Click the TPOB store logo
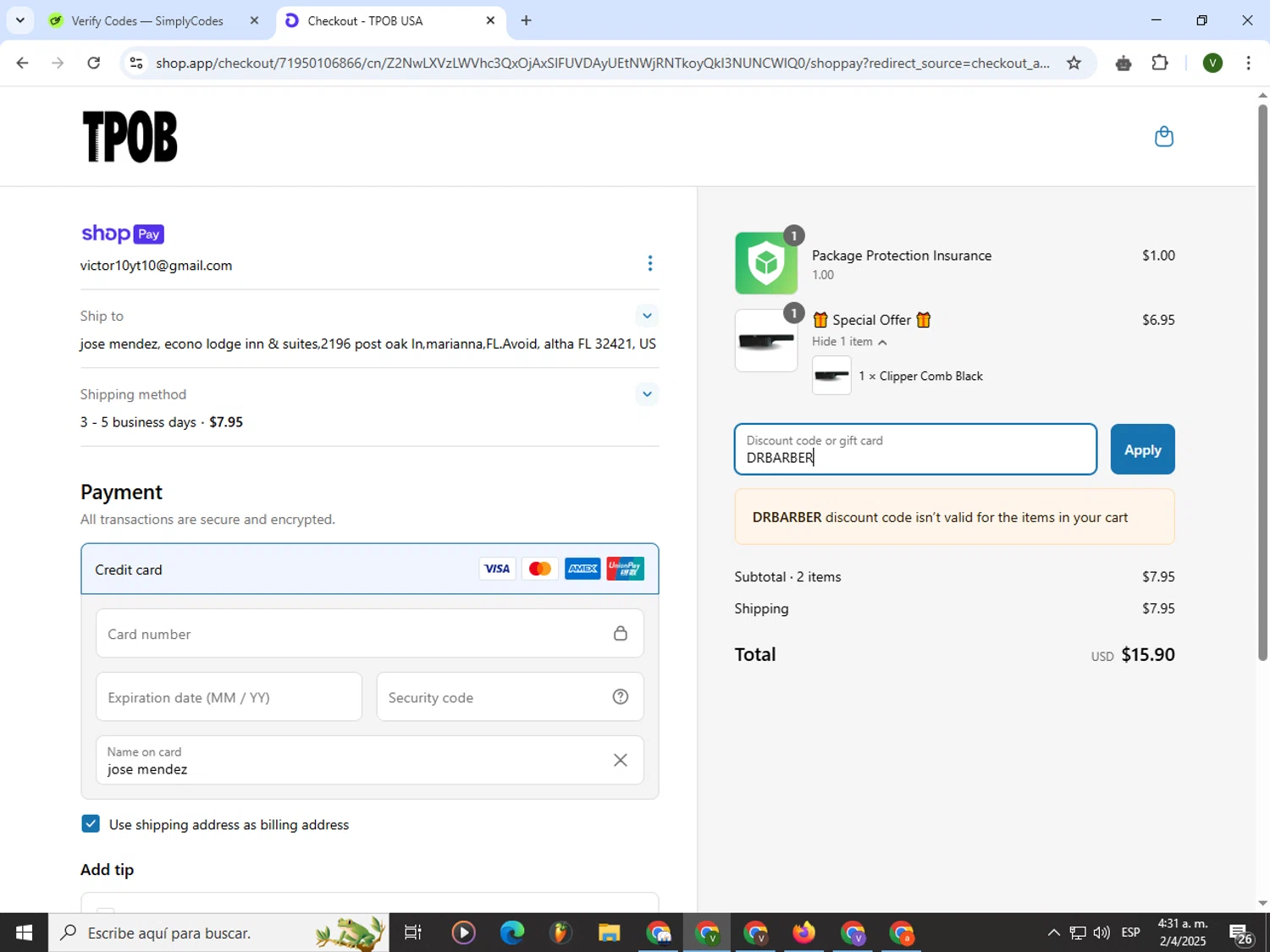1270x952 pixels. pos(130,136)
